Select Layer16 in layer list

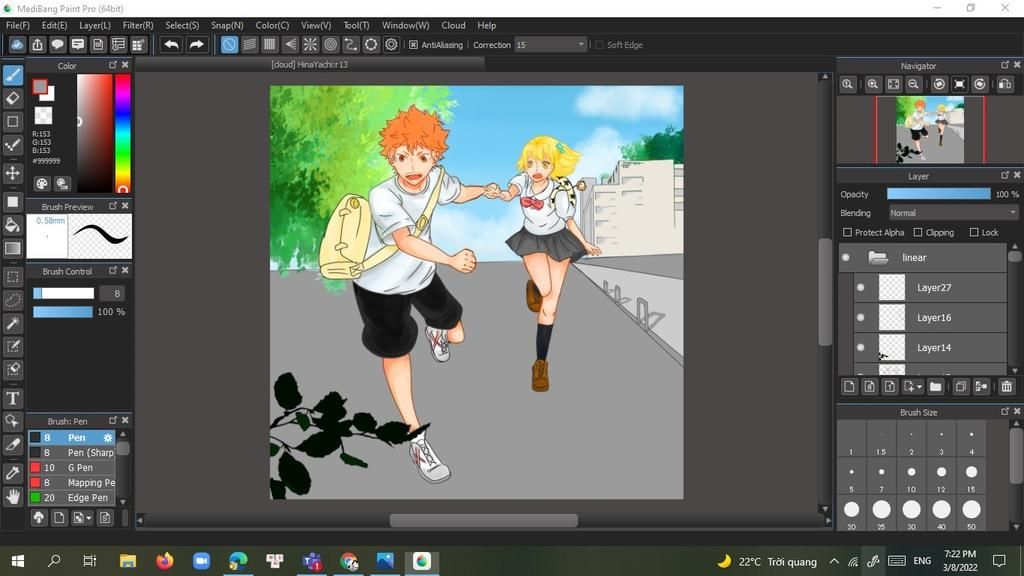pos(931,317)
